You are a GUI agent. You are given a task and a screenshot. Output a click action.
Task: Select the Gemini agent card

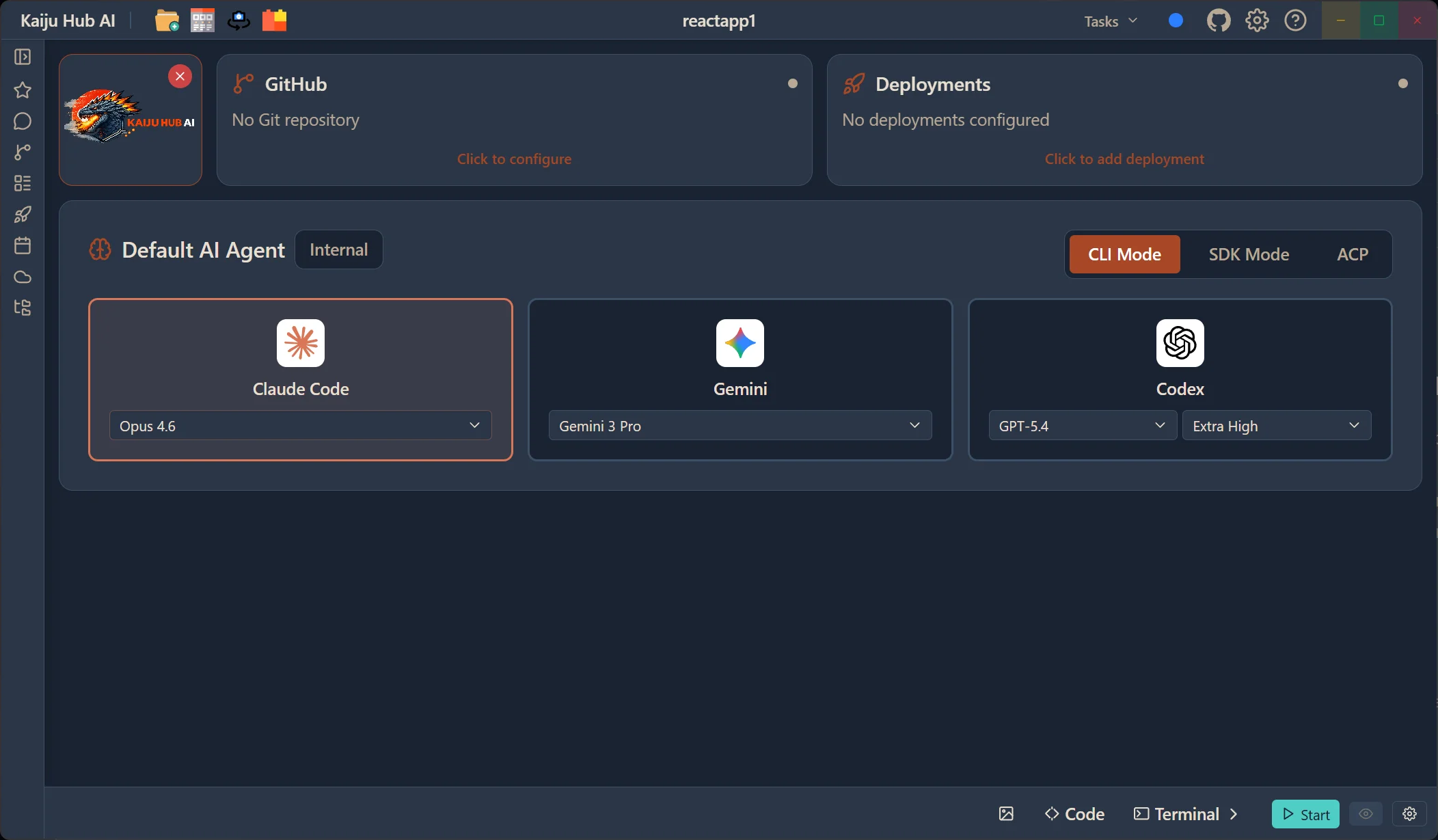coord(740,379)
